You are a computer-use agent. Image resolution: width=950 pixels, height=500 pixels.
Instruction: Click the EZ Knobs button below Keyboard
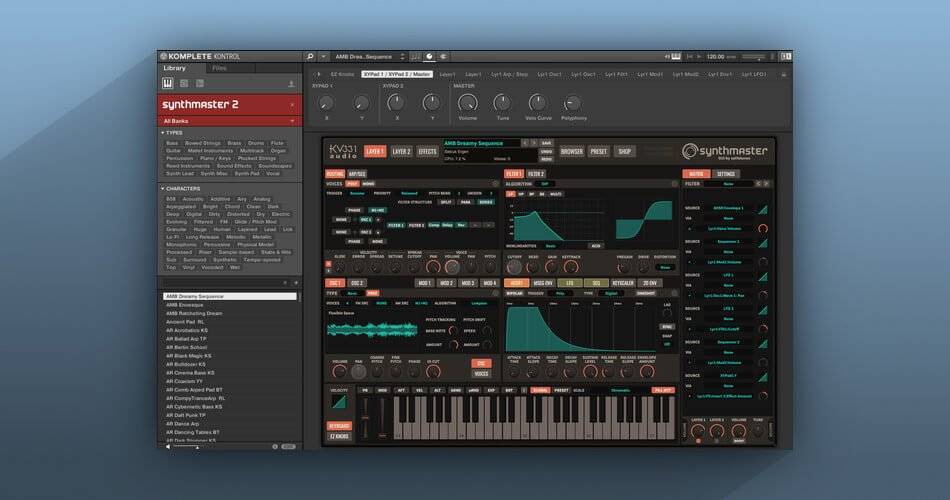pos(339,436)
